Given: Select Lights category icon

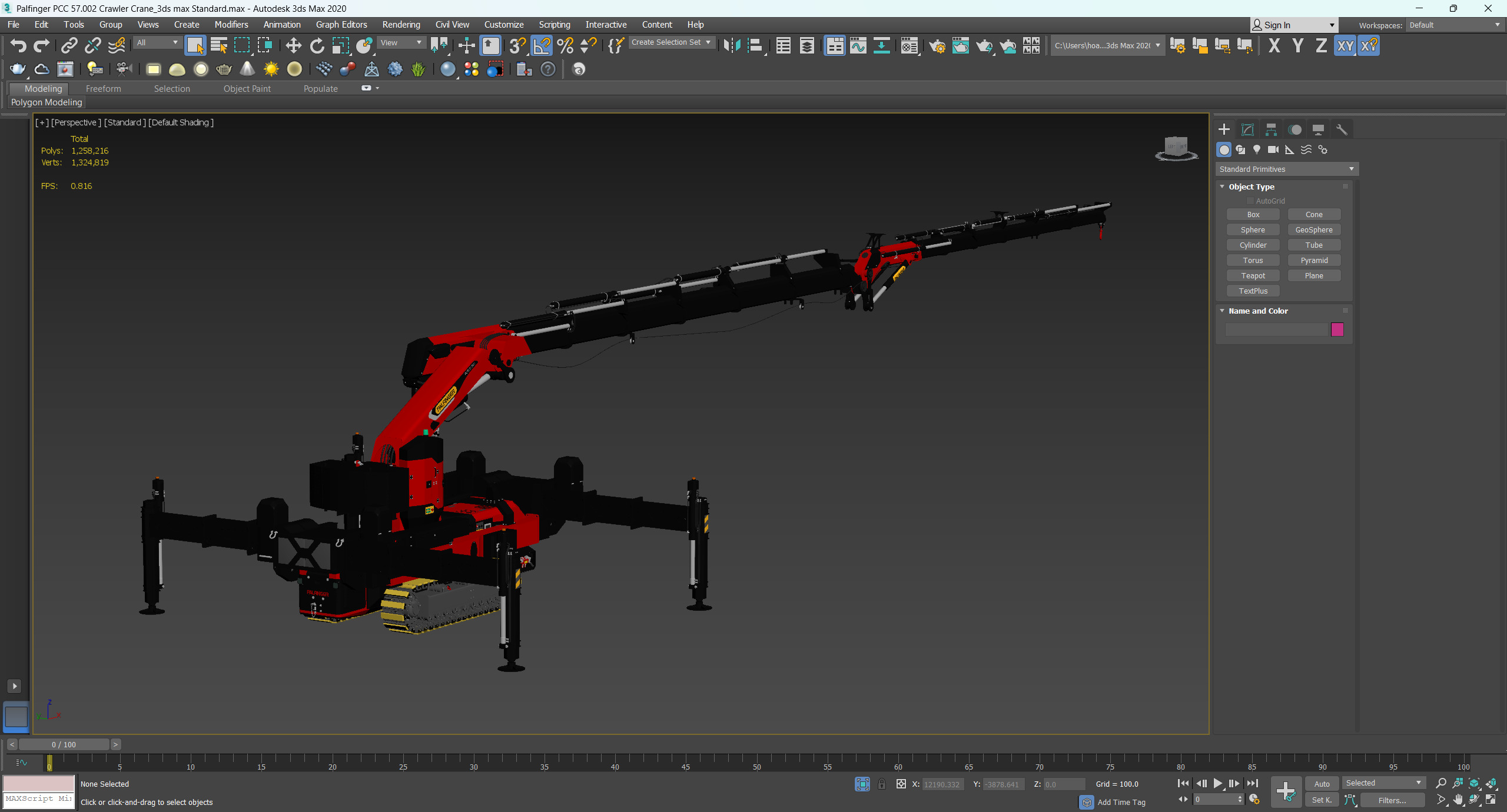Looking at the screenshot, I should (1257, 149).
